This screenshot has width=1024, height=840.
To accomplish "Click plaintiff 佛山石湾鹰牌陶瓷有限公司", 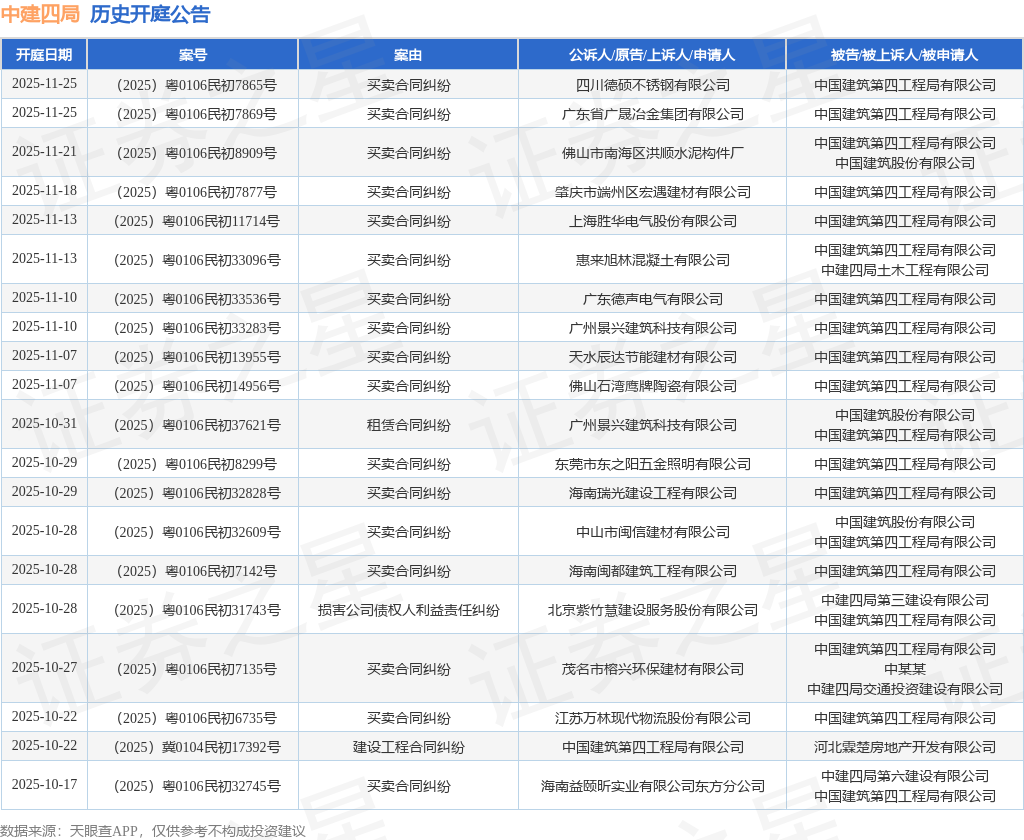I will tap(652, 386).
